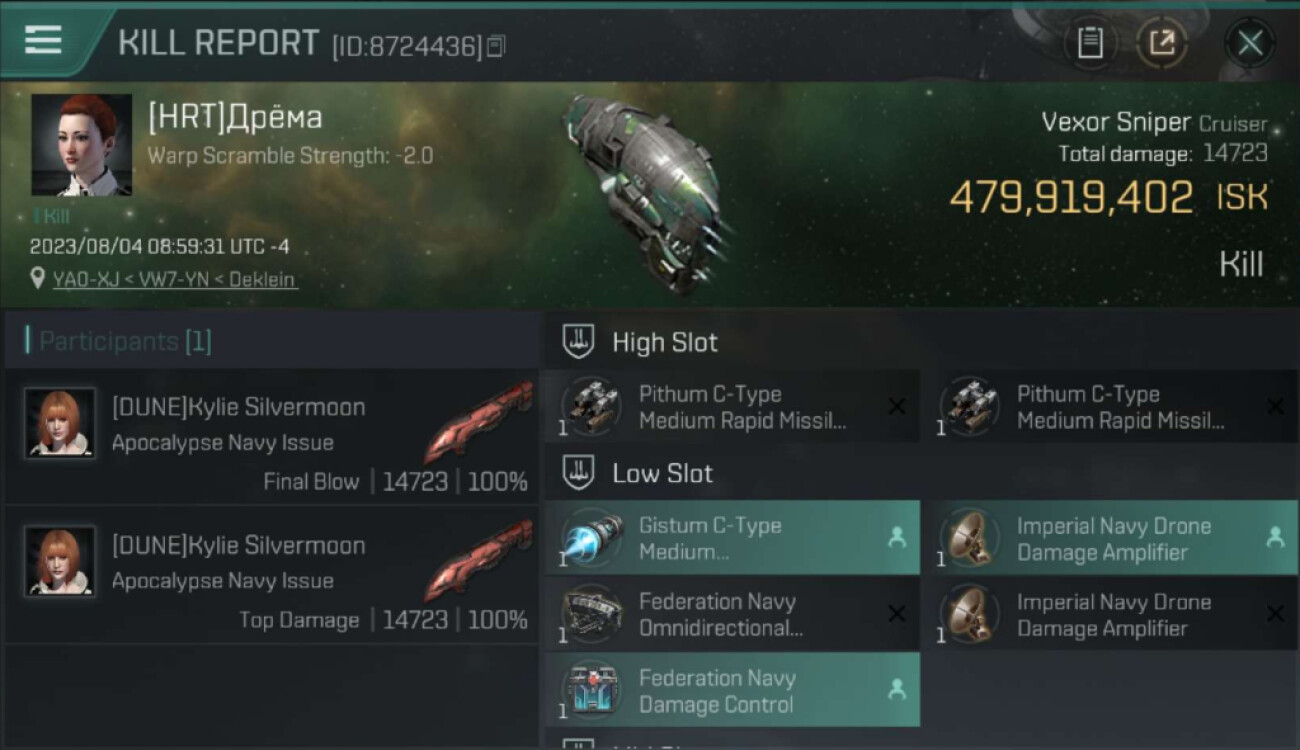Screen dimensions: 1300x750
Task: Click the Federation Navy Damage Control icon
Action: pyautogui.click(x=591, y=691)
